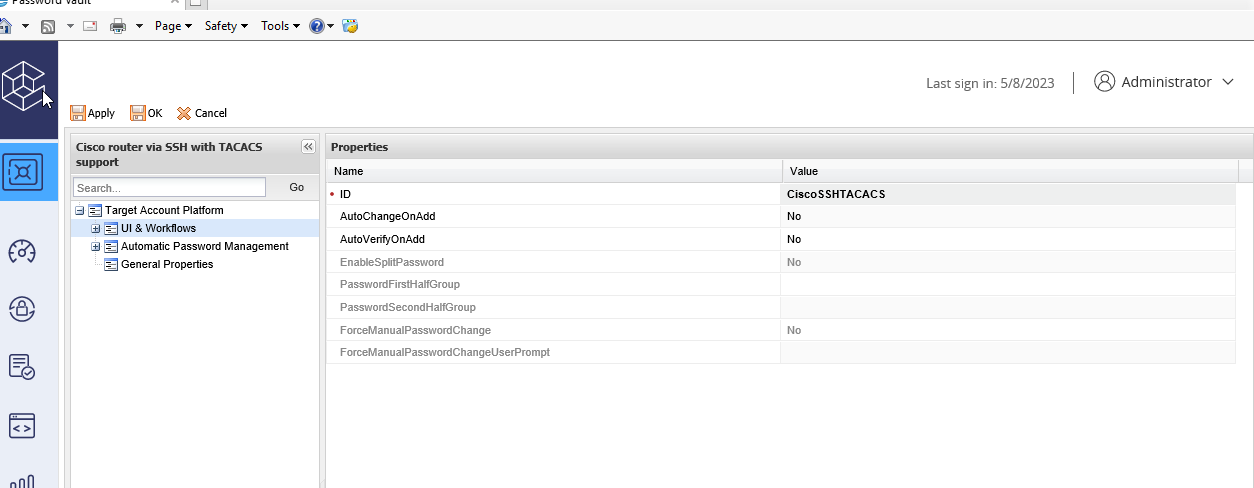Click the platform Search input field
Image resolution: width=1254 pixels, height=488 pixels.
(x=169, y=187)
